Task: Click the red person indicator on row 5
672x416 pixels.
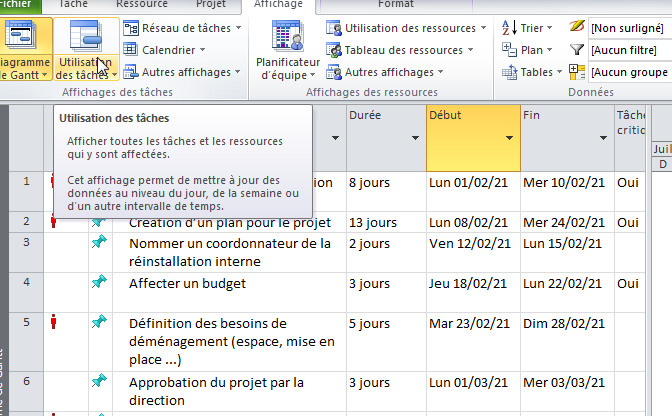Action: (54, 322)
